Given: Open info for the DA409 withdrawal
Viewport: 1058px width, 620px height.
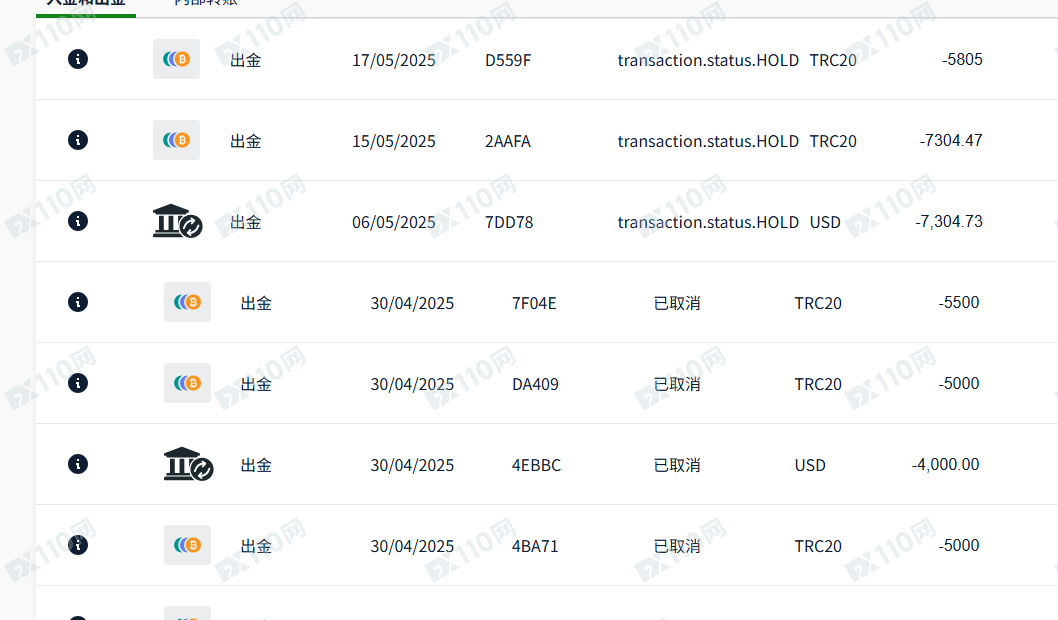Looking at the screenshot, I should (x=78, y=383).
